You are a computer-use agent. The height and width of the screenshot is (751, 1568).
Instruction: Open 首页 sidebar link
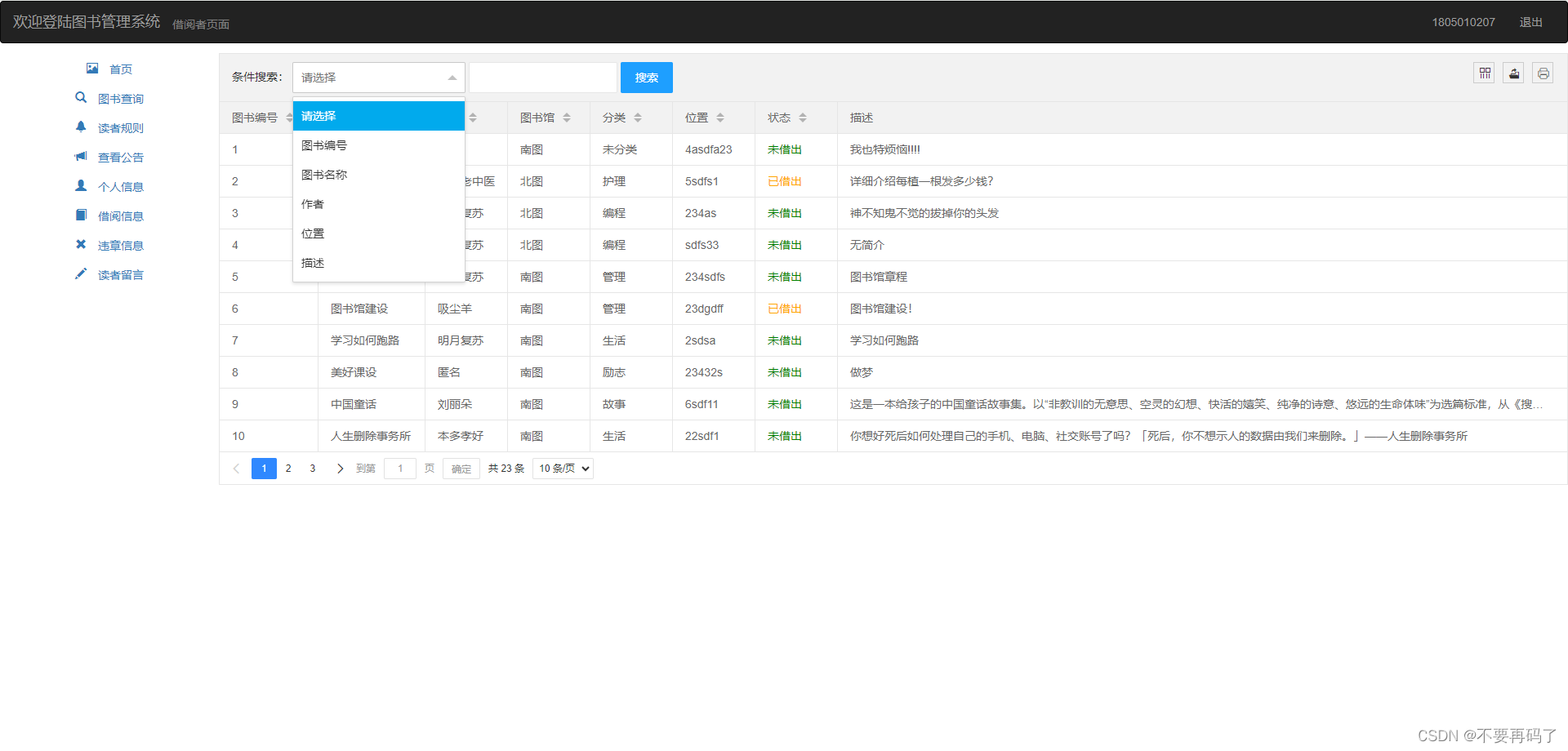(121, 69)
